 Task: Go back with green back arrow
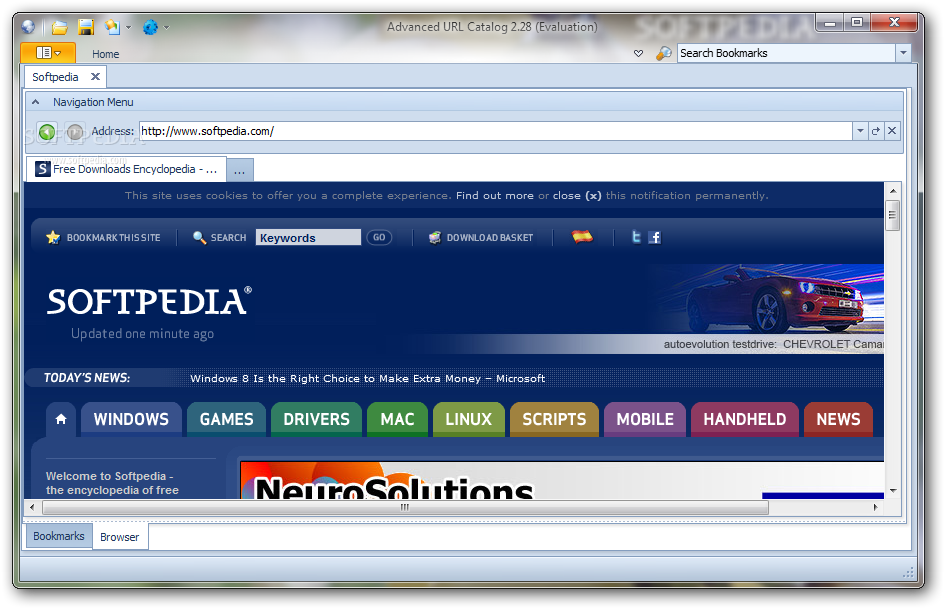[x=47, y=131]
